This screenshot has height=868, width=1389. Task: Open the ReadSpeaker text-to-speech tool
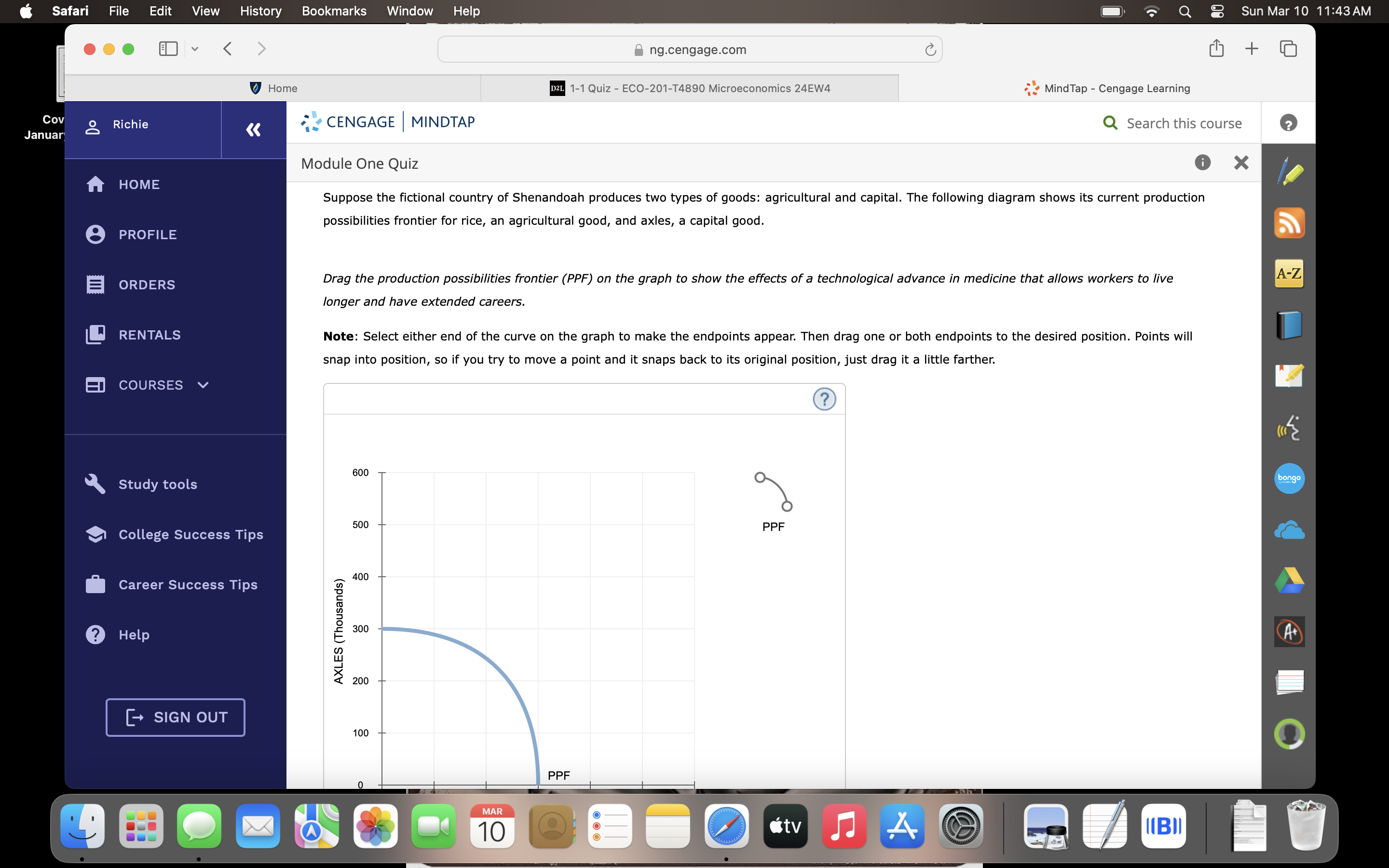point(1290,428)
